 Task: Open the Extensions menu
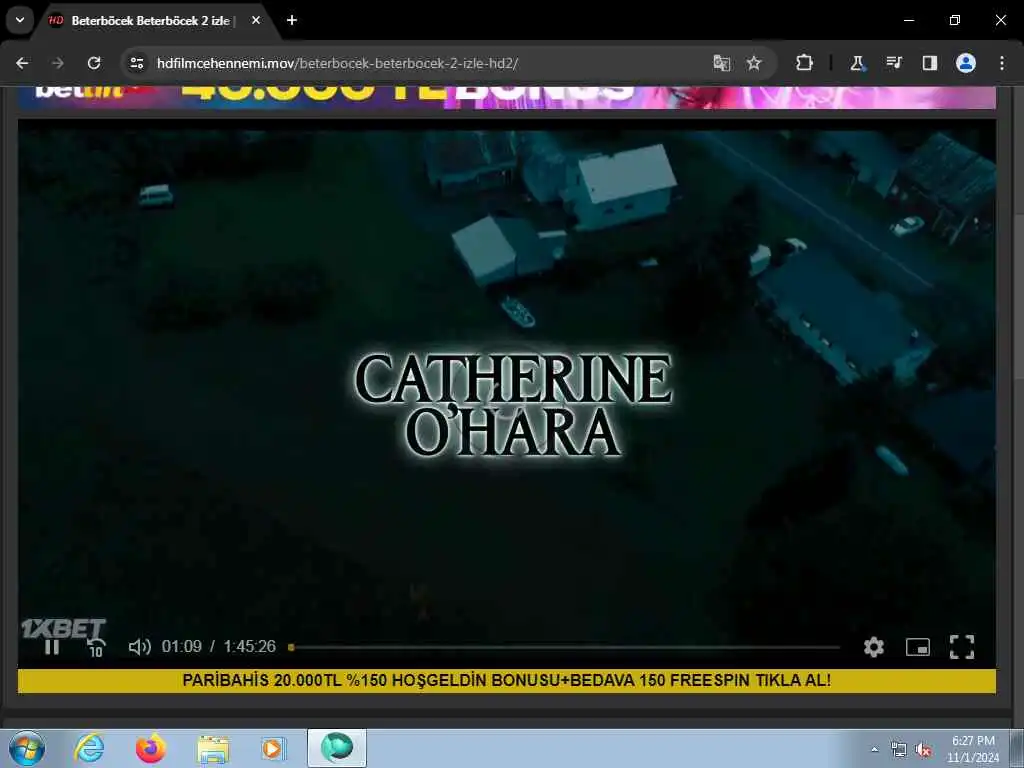(805, 63)
